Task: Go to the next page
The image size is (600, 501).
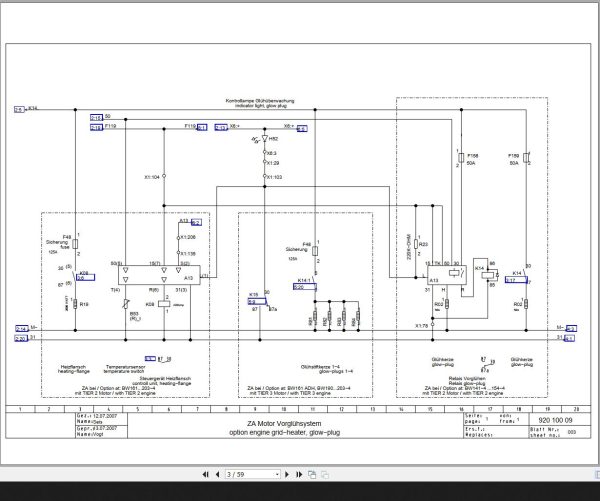Action: pos(287,474)
